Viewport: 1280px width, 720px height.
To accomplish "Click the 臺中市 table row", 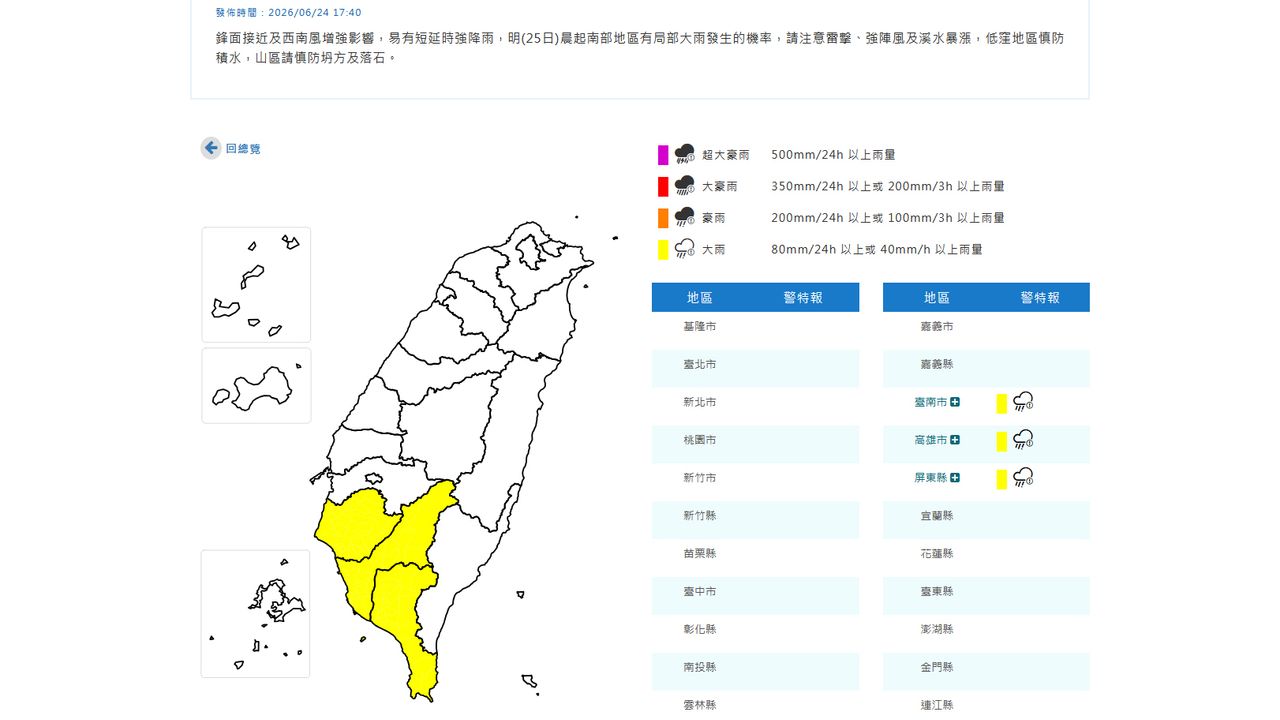I will point(755,596).
